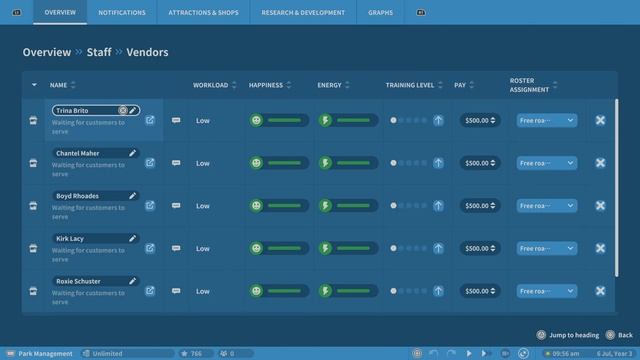
Task: Open Park Management menu
Action: [x=40, y=353]
